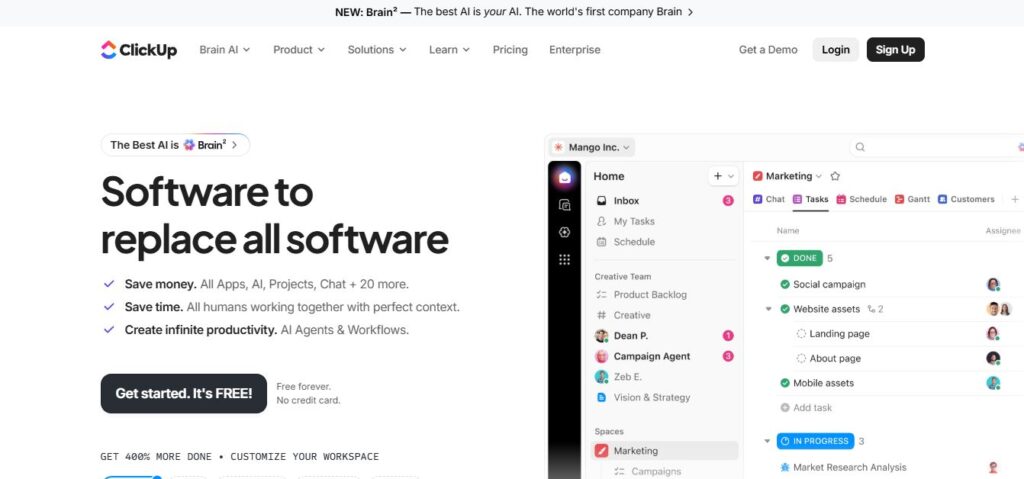
Task: Open the docs icon in the black sidebar
Action: (x=565, y=205)
